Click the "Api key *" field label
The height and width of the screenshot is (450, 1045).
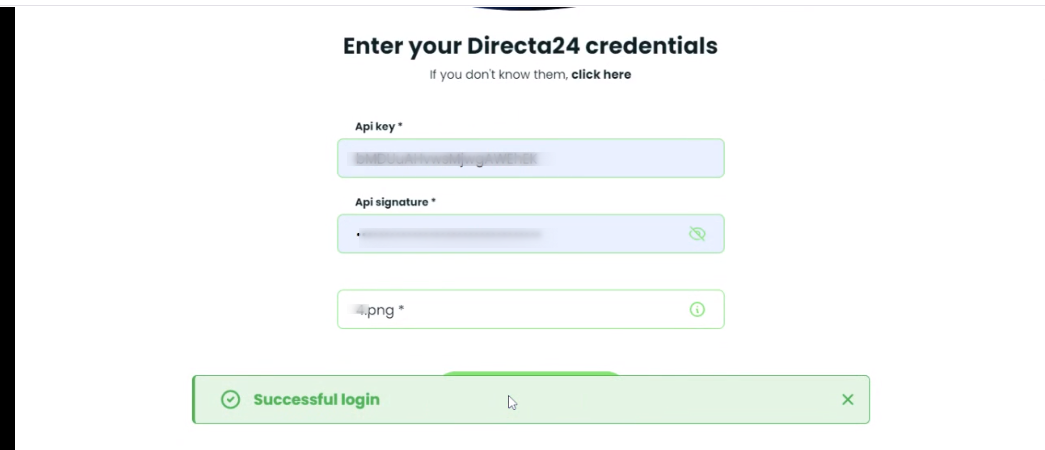(x=379, y=126)
